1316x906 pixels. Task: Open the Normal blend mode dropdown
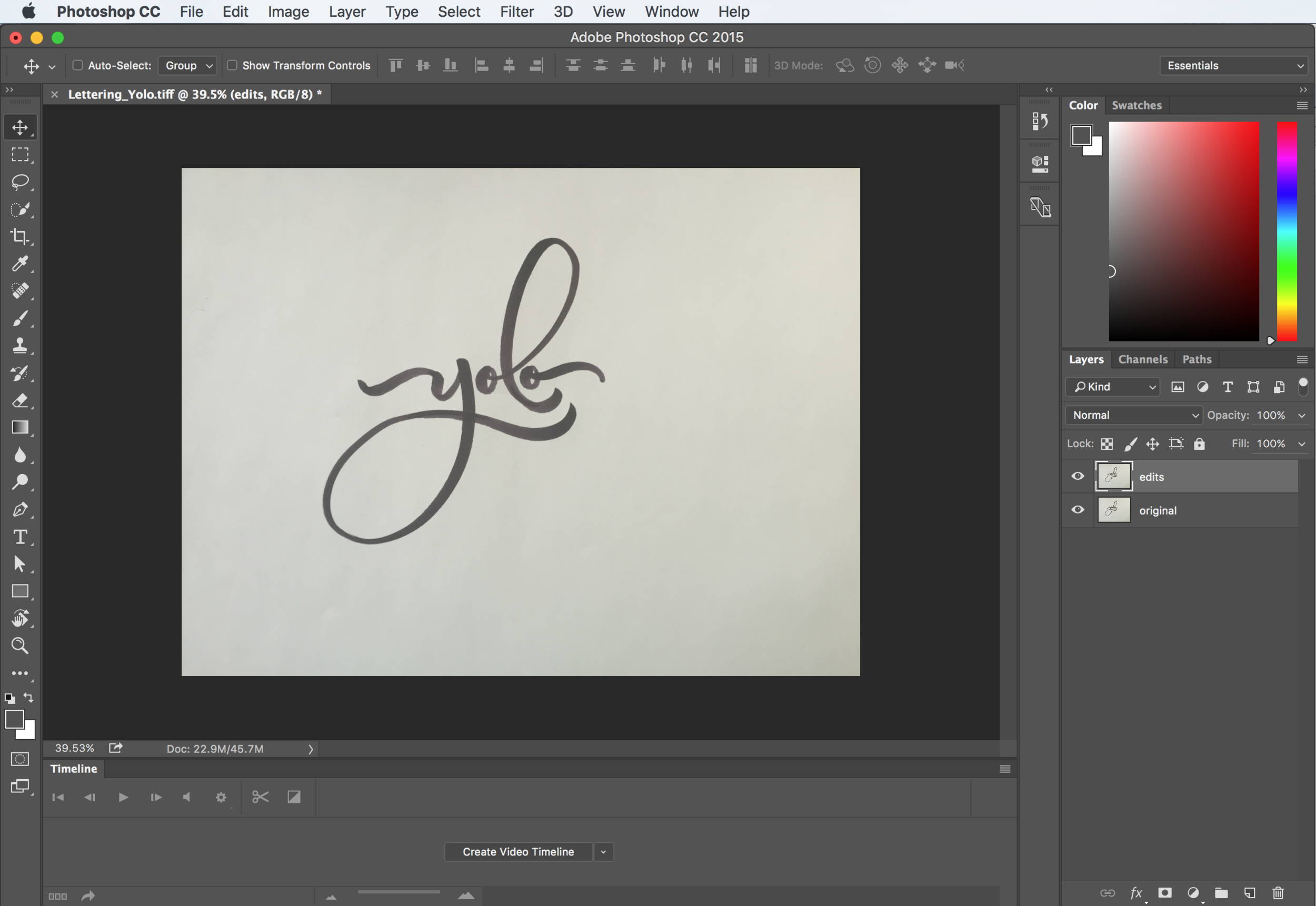[x=1134, y=415]
